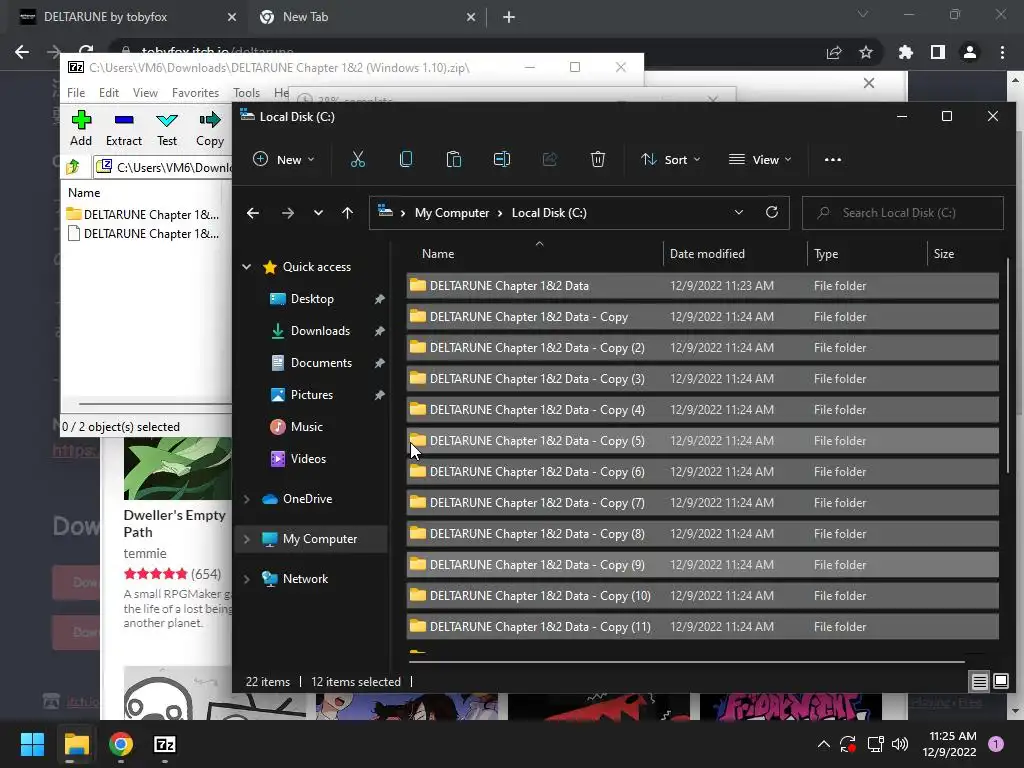Switch to details view icon in status bar
1024x768 pixels.
[980, 682]
